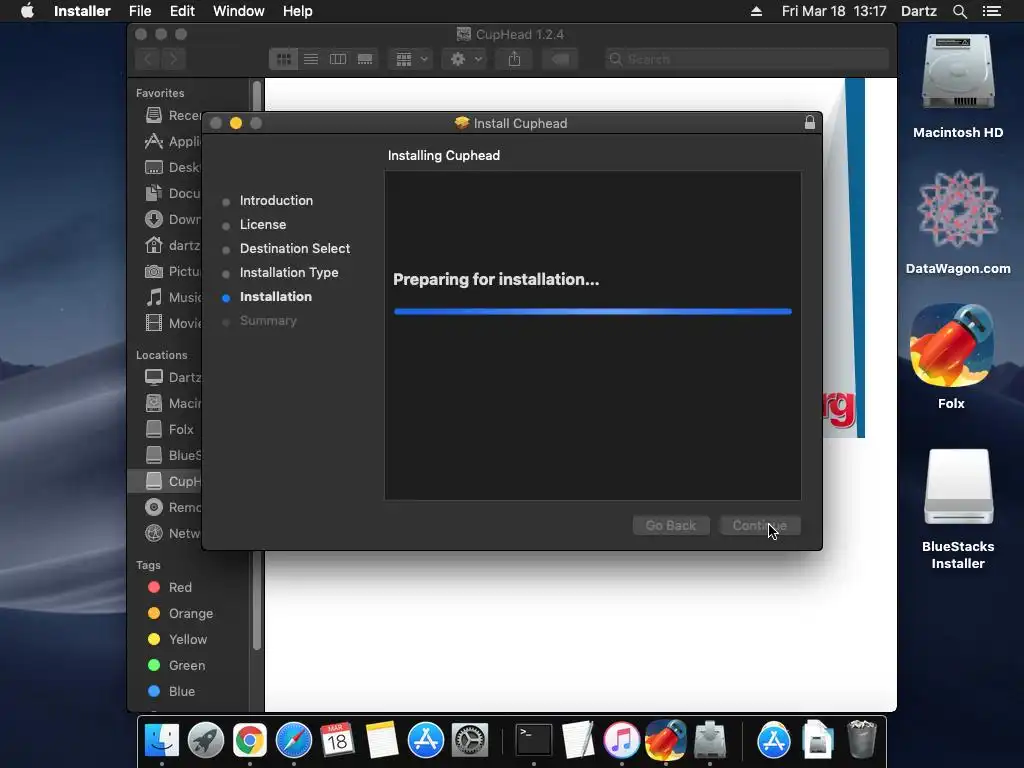Open Spotlight search in the menu bar

tap(959, 11)
